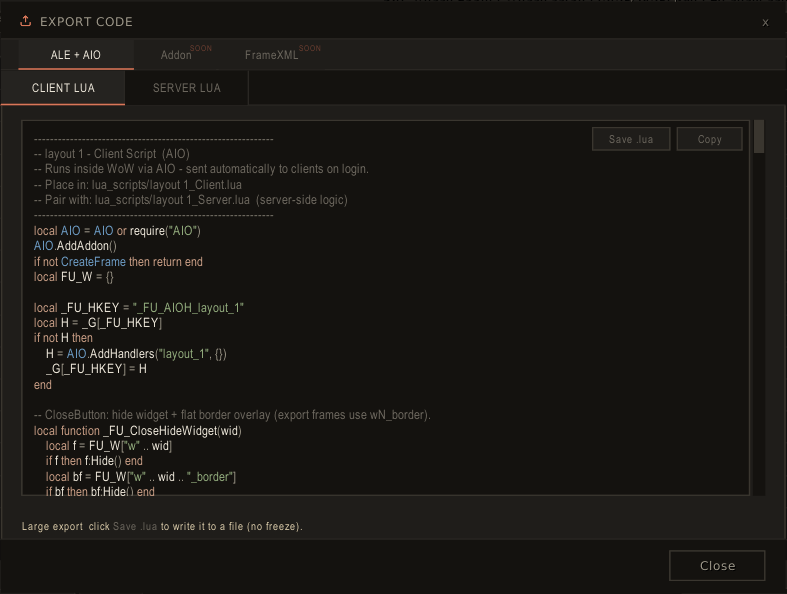Click the EXPORT CODE dialog title

[86, 22]
